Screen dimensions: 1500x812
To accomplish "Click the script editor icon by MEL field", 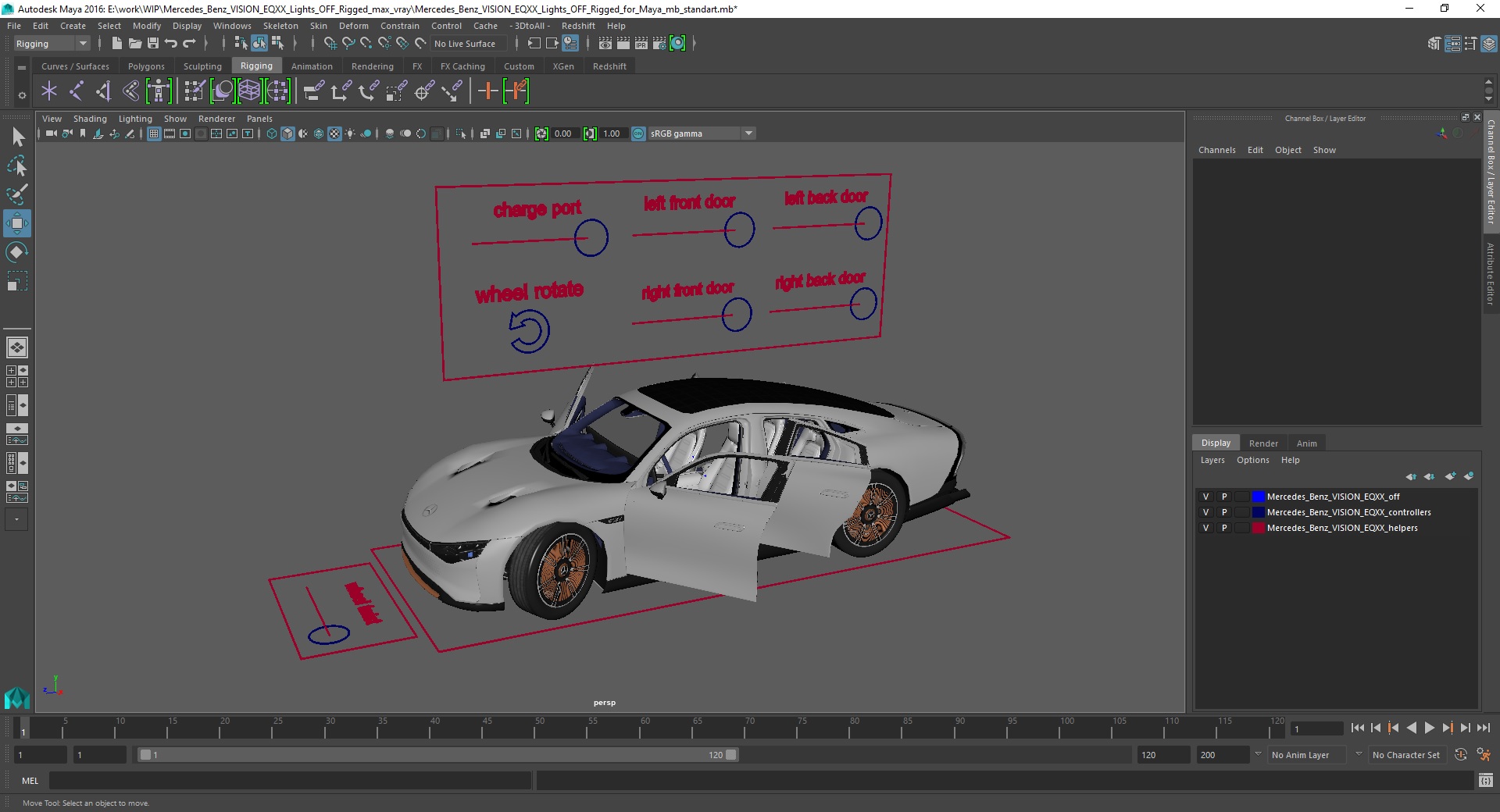I will click(1485, 780).
